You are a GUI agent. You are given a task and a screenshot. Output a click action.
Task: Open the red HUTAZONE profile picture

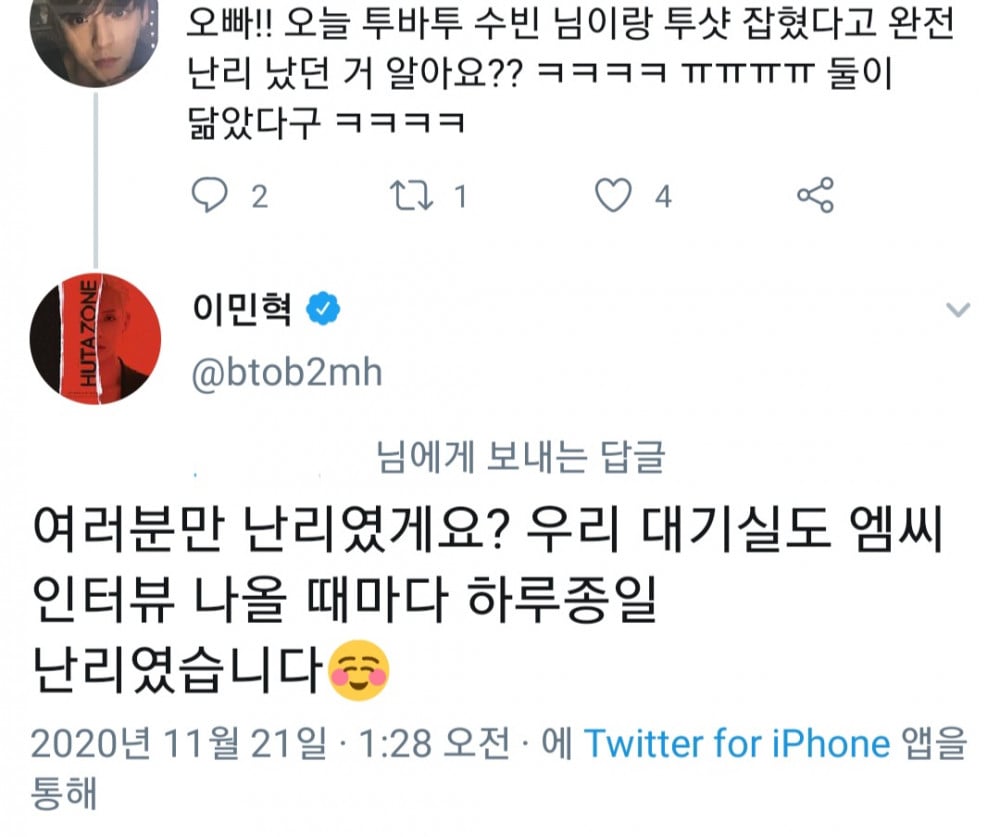click(96, 338)
